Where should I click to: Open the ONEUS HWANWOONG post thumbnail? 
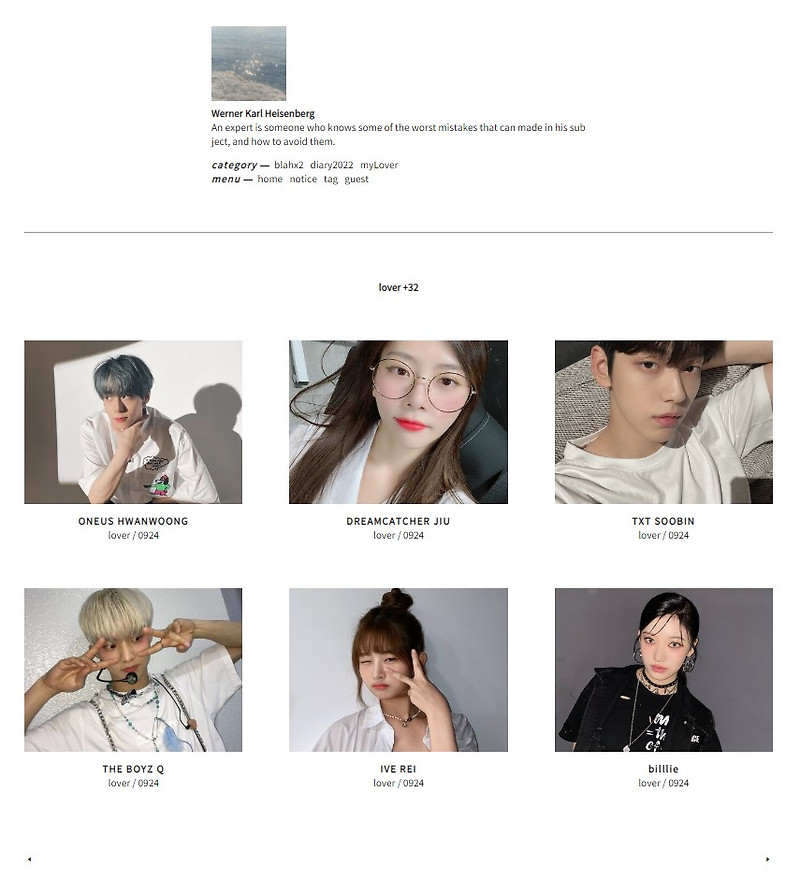pyautogui.click(x=133, y=422)
